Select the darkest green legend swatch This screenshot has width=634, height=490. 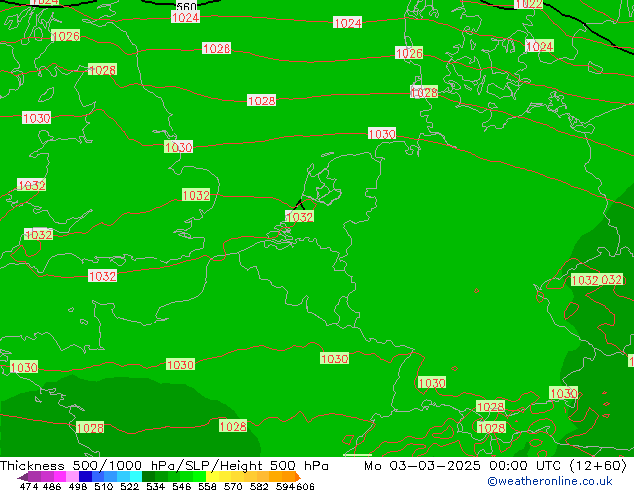148,476
